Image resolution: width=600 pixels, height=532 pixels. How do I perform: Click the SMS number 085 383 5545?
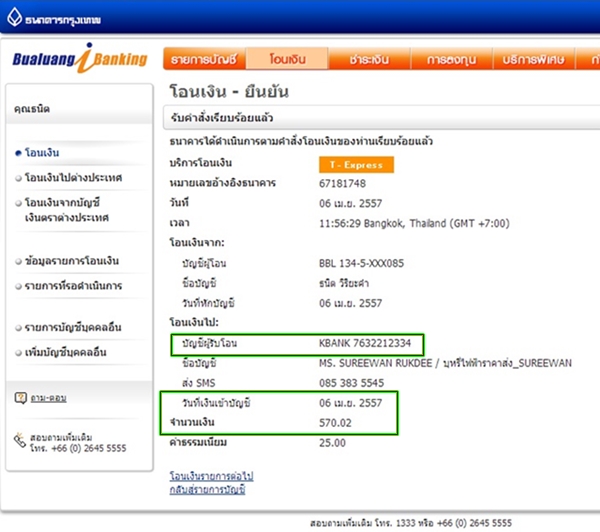(x=352, y=383)
